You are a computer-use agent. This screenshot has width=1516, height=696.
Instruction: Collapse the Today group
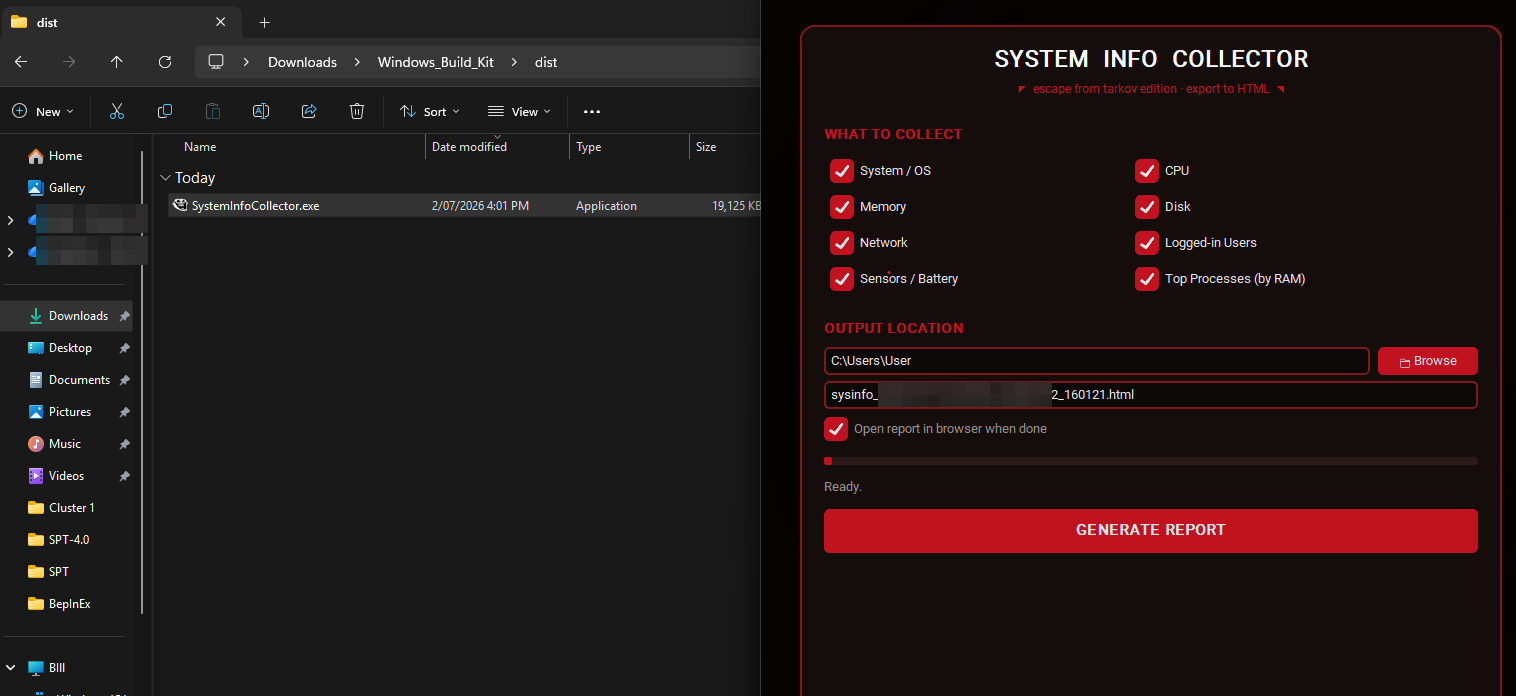tap(165, 178)
